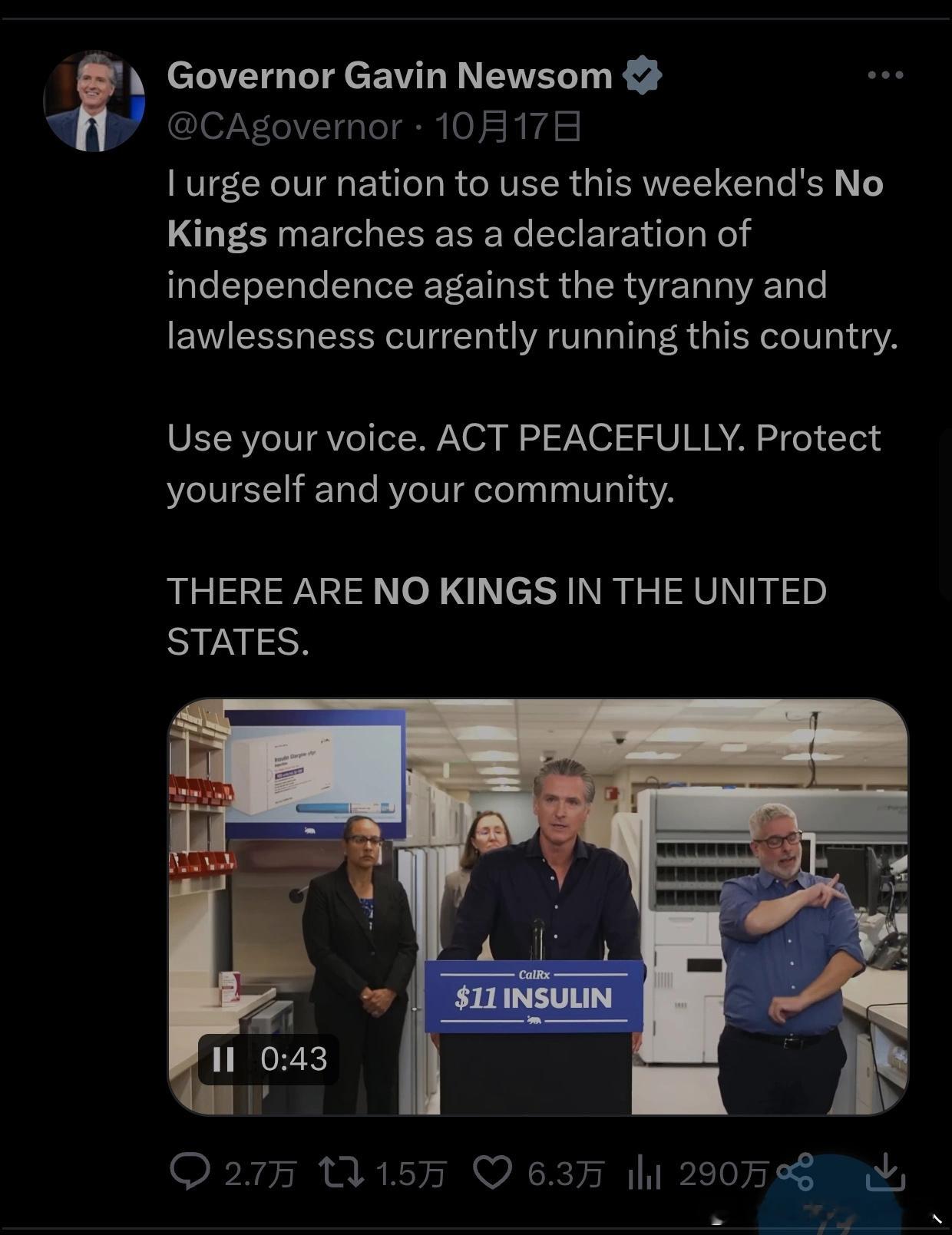Click the $11 INSULIN podium sign in video
The width and height of the screenshot is (952, 1235).
pyautogui.click(x=534, y=996)
